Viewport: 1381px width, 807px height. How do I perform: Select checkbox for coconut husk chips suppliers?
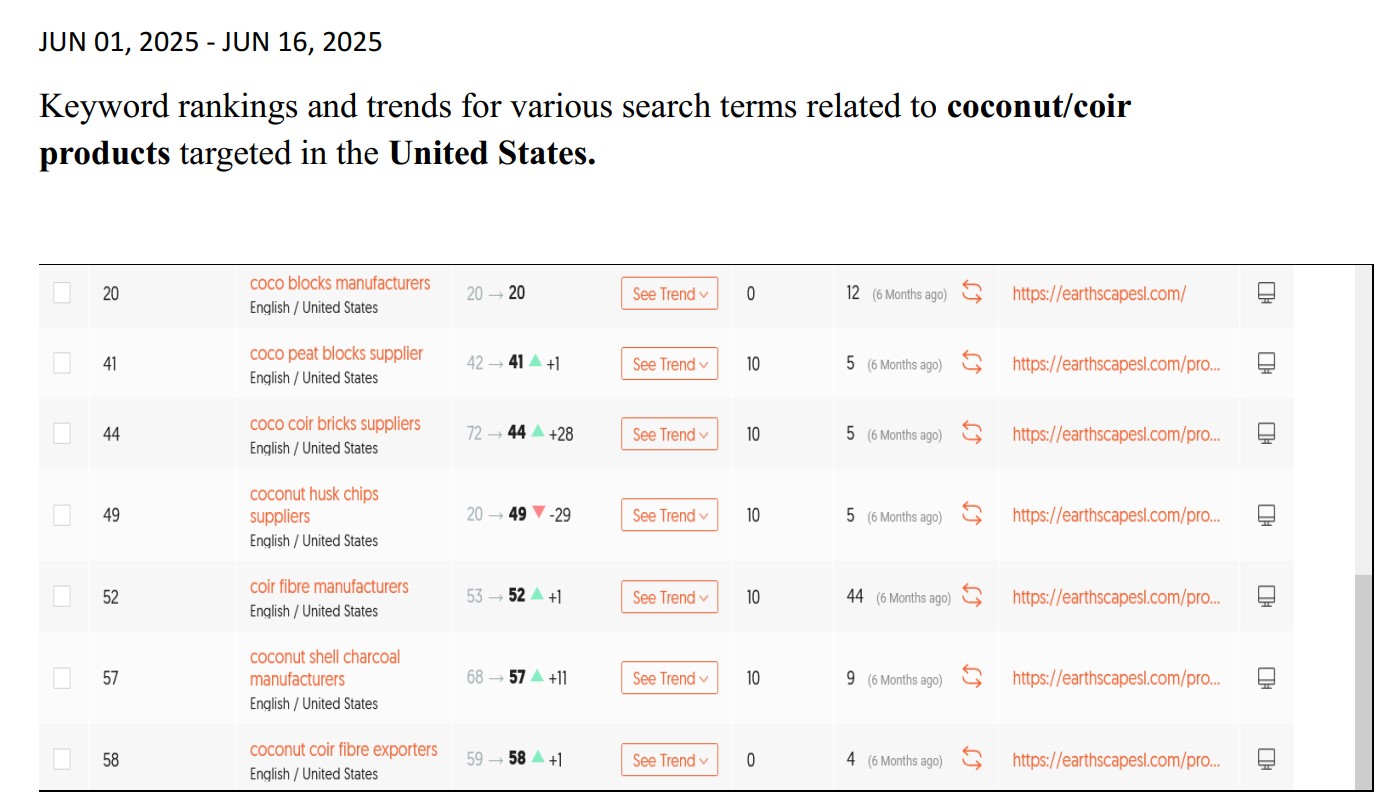(62, 515)
